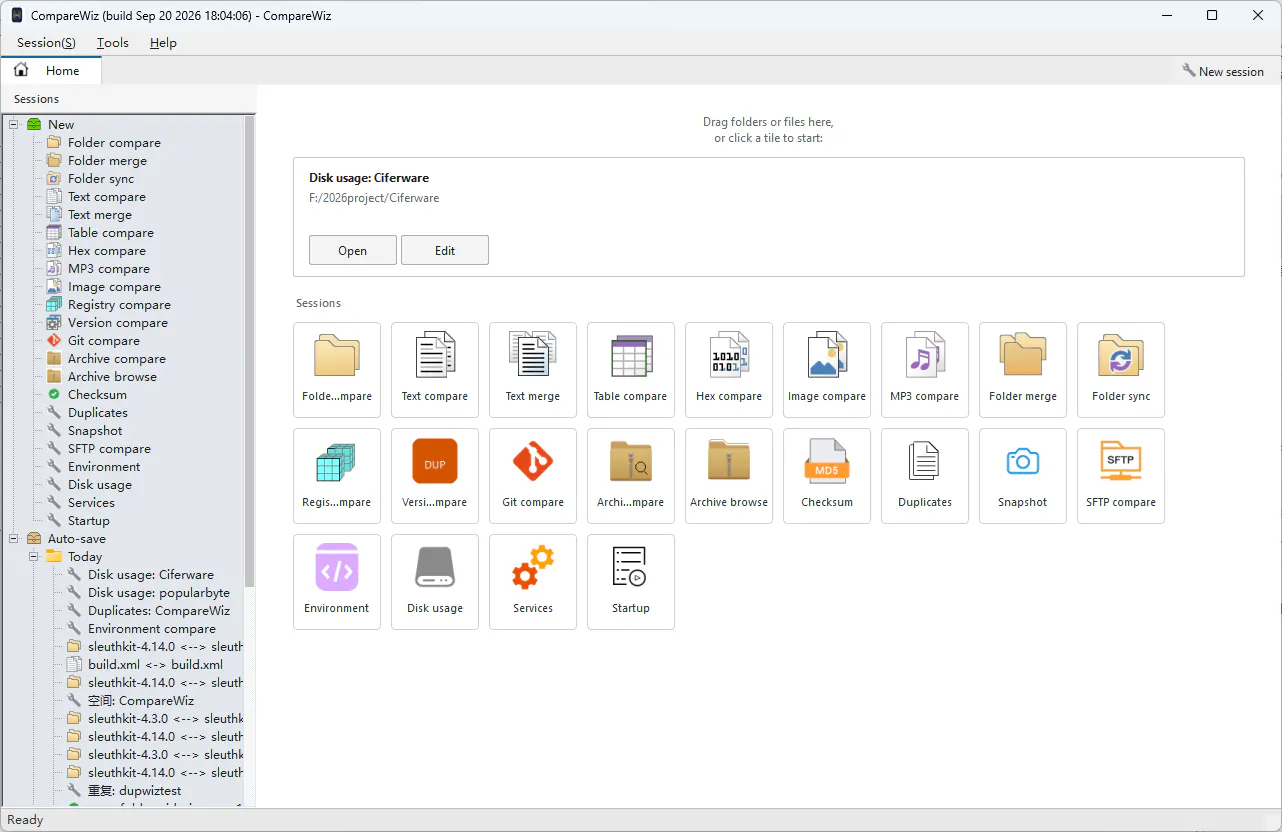Click the Open button for Disk usage: Ciferware
This screenshot has width=1282, height=832.
(353, 250)
